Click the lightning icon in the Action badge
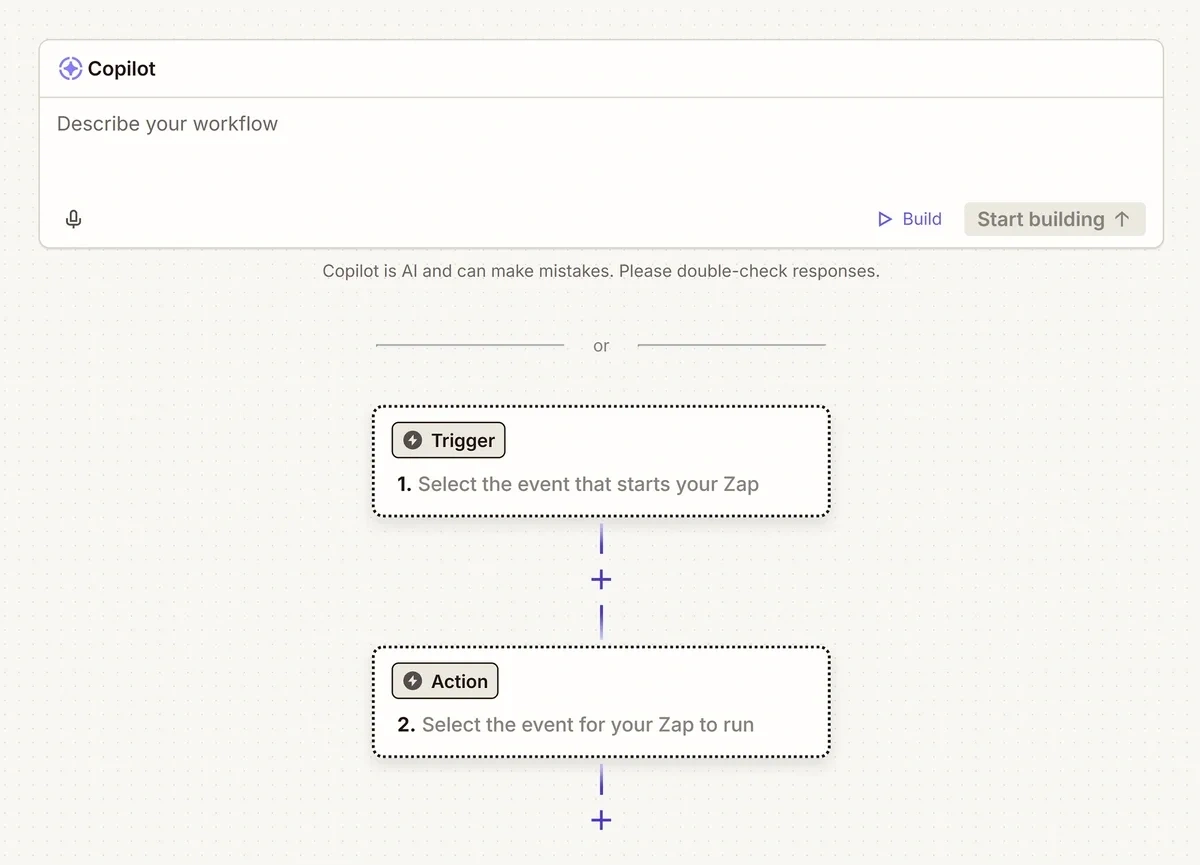This screenshot has width=1200, height=865. (413, 681)
